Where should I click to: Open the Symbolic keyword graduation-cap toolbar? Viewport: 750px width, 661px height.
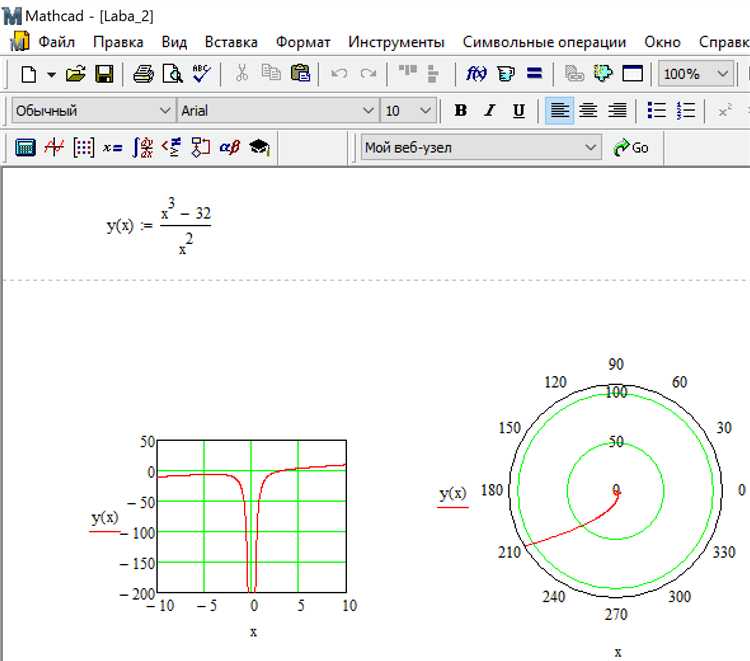(x=259, y=147)
